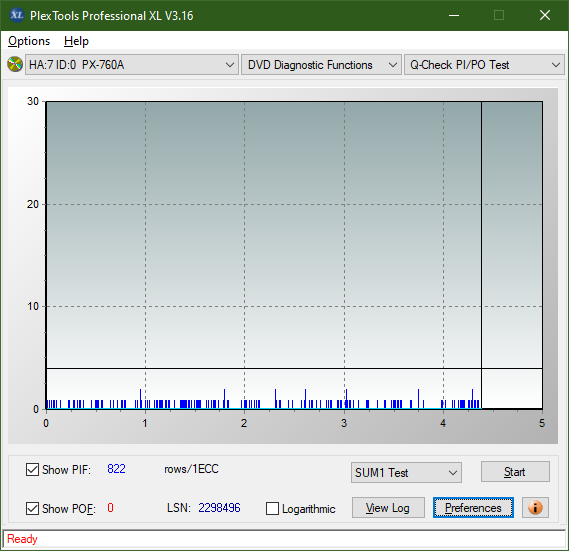Minimize the PlexTools window

454,15
